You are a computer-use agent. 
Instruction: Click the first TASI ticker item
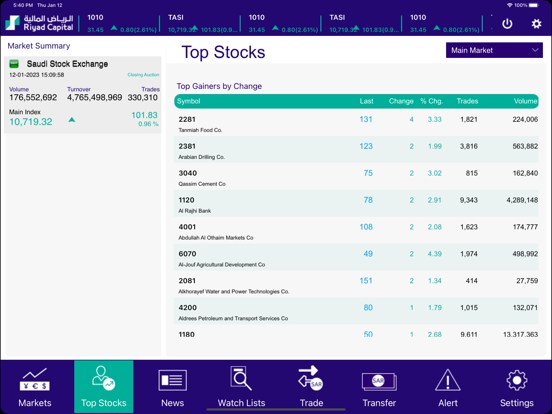202,24
